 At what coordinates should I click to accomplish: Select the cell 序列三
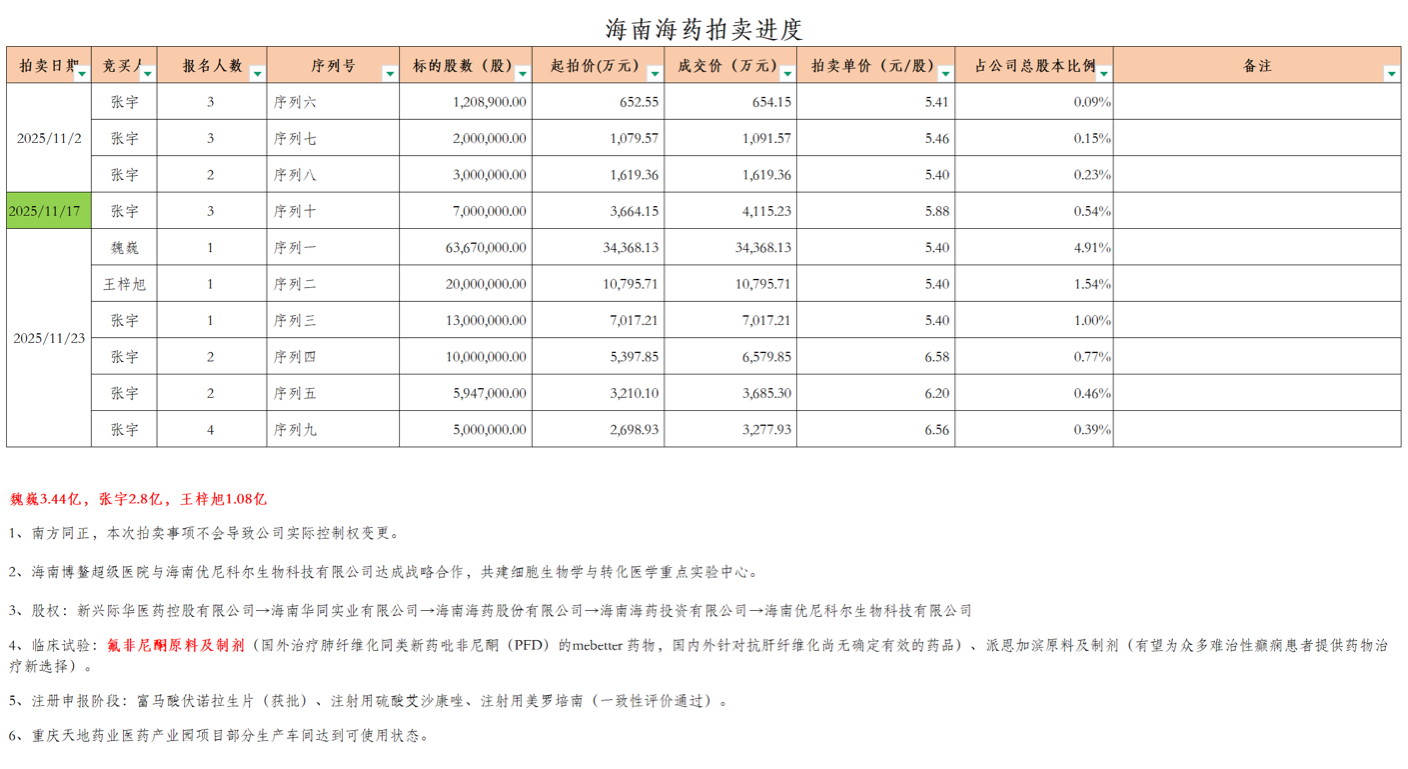(333, 320)
